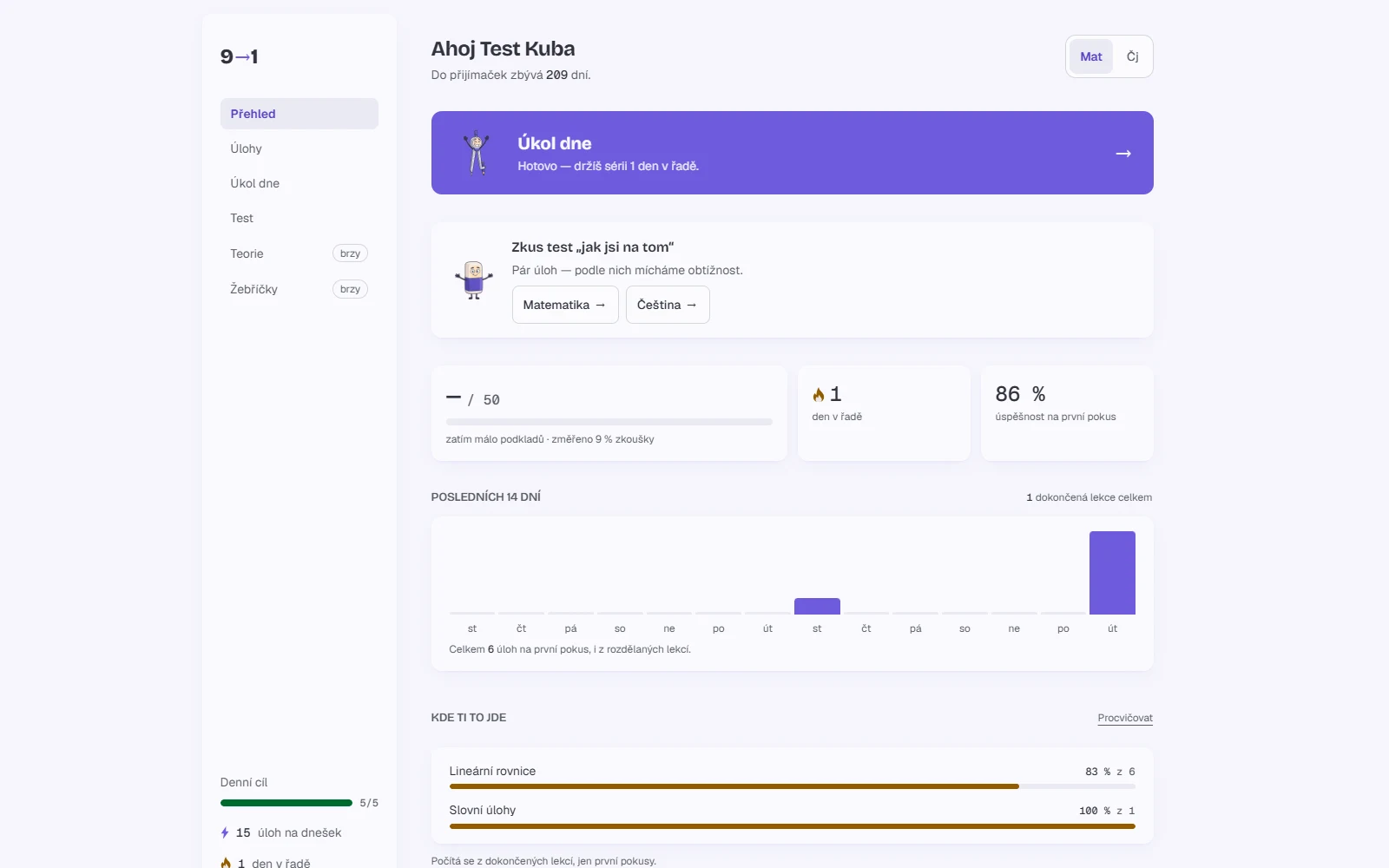Click the Procvičovat link
Screen dimensions: 1389x868
1125,718
